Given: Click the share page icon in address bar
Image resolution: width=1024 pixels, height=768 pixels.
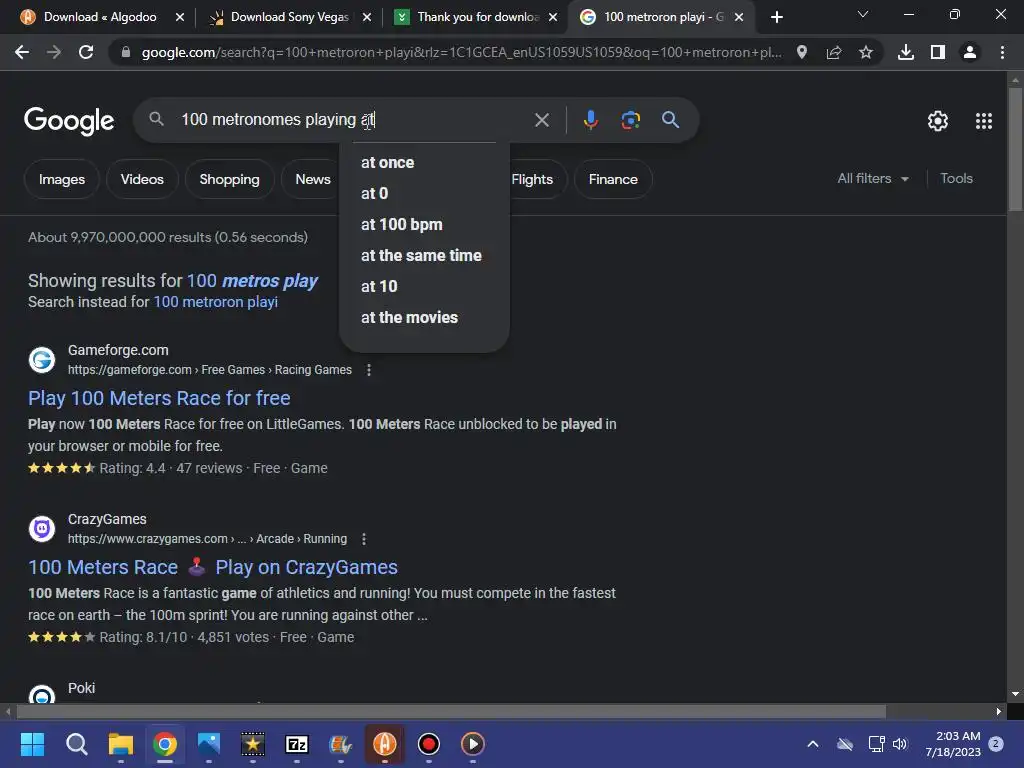Looking at the screenshot, I should pyautogui.click(x=834, y=52).
